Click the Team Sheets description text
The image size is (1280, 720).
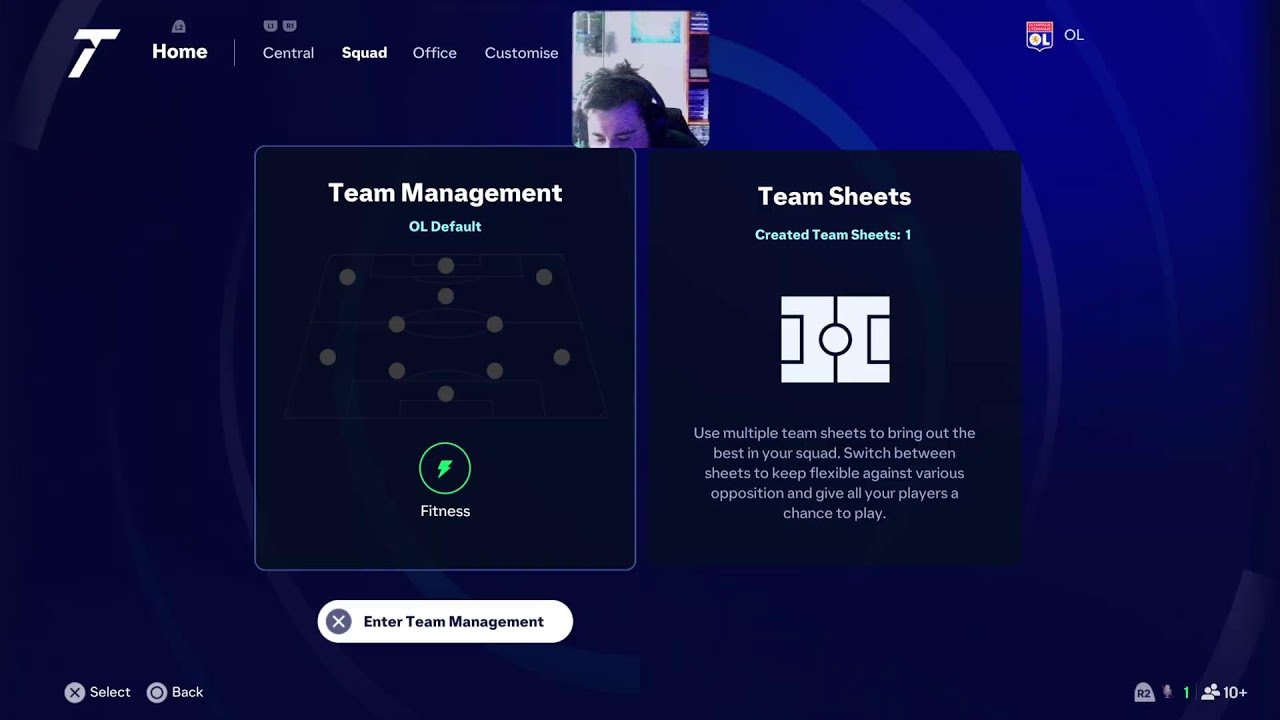coord(835,473)
